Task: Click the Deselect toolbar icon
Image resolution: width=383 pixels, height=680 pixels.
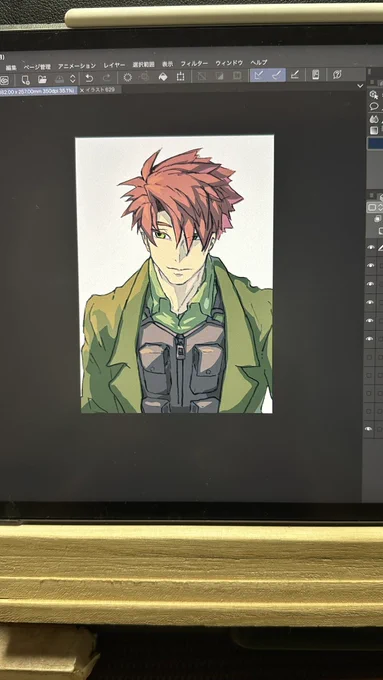Action: click(x=202, y=76)
